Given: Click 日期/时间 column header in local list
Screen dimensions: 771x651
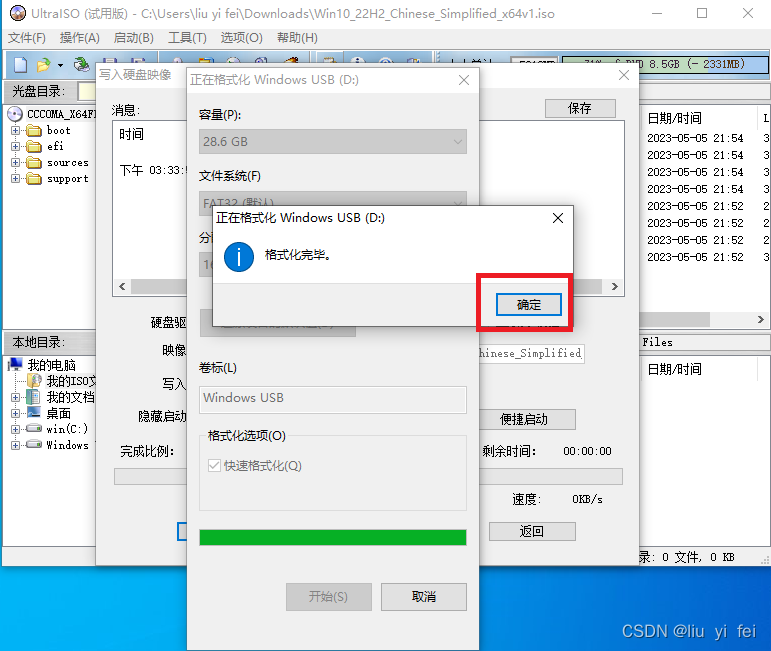Looking at the screenshot, I should tap(675, 369).
